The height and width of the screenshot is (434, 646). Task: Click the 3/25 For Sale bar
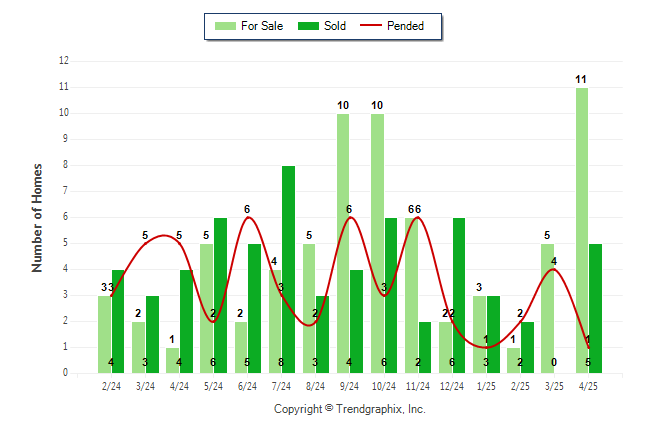coord(548,308)
